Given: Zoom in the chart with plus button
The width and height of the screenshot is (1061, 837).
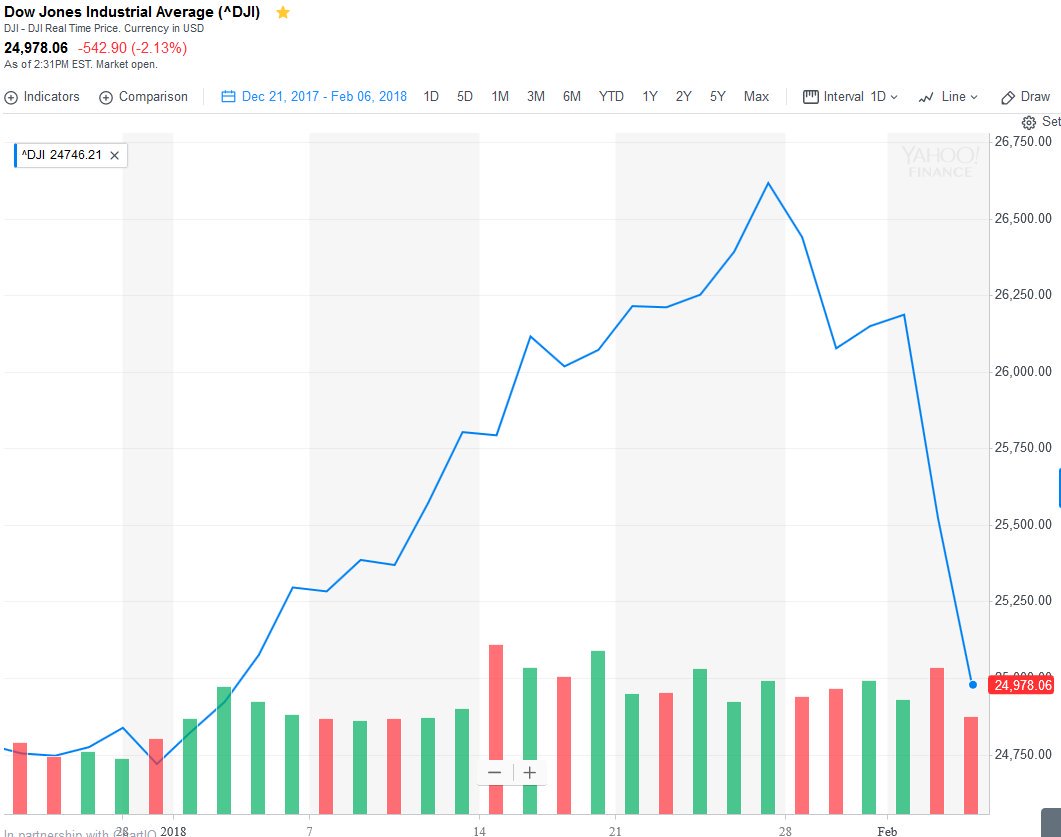Looking at the screenshot, I should [530, 773].
